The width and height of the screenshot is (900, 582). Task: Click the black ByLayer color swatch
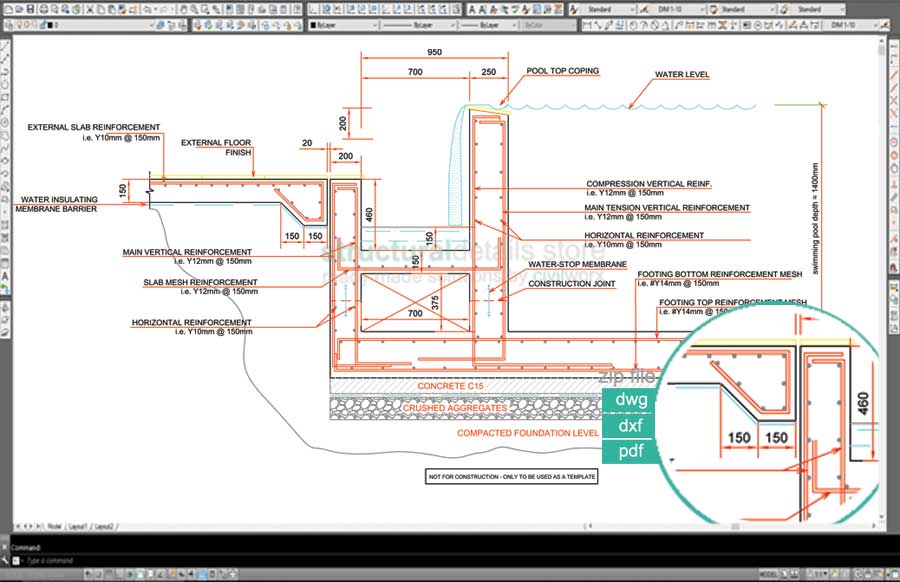click(314, 23)
